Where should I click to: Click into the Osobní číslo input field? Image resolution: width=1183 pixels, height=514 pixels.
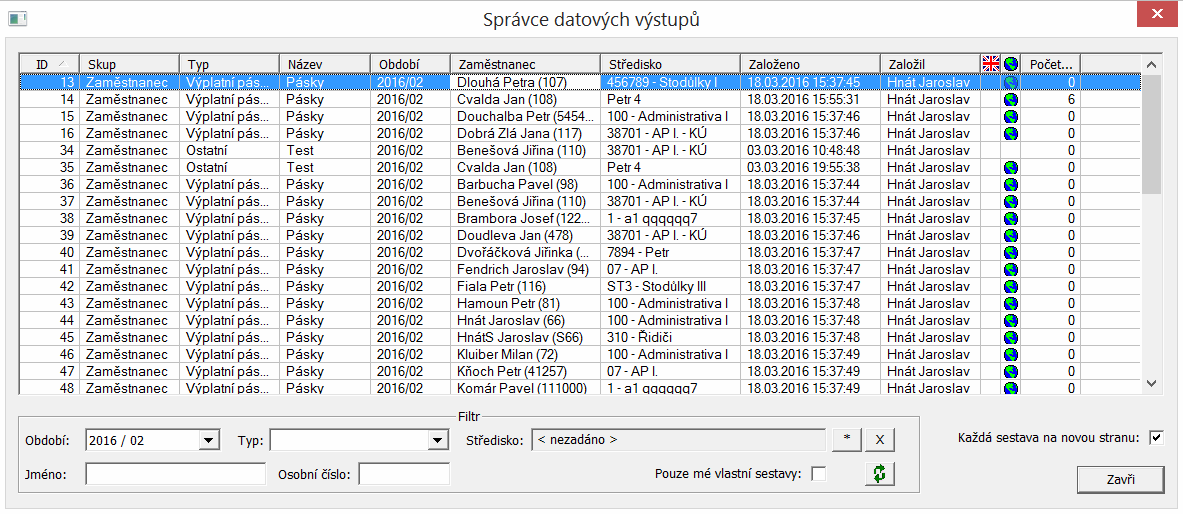click(404, 474)
